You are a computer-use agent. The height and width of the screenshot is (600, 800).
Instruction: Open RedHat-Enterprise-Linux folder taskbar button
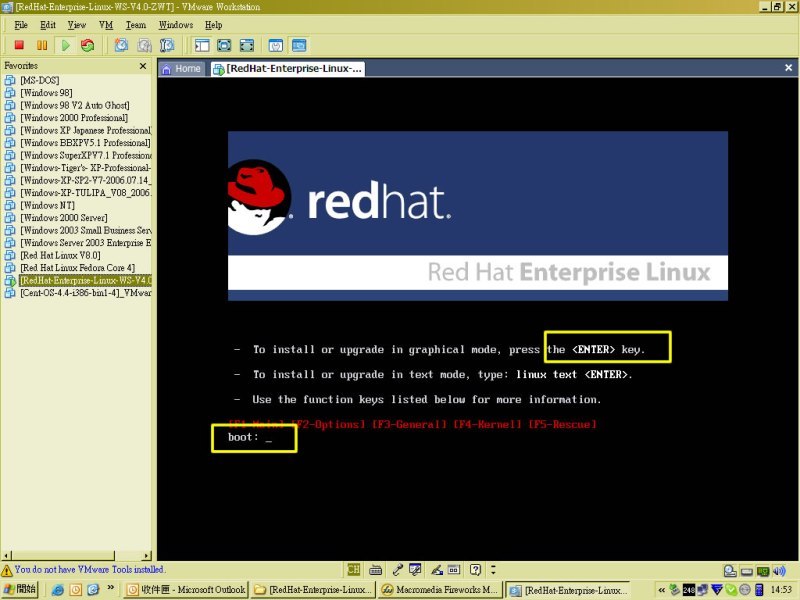313,590
